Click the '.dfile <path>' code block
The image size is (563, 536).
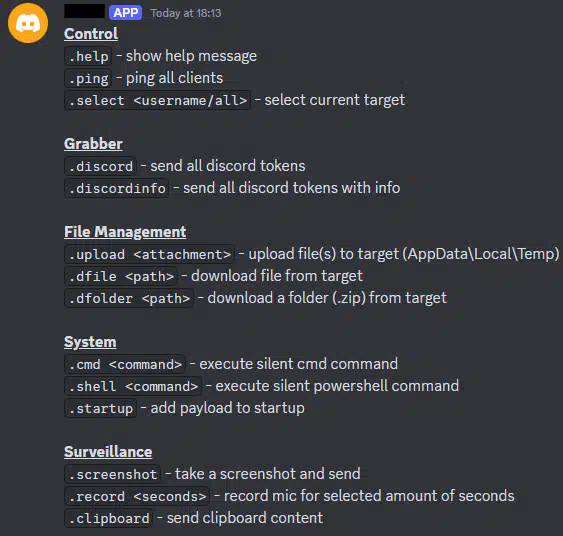point(121,276)
